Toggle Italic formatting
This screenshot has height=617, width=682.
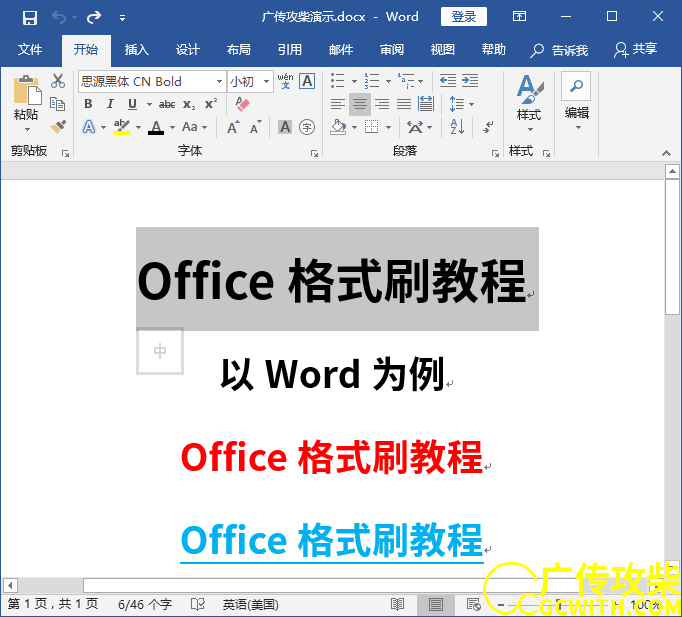pyautogui.click(x=110, y=104)
